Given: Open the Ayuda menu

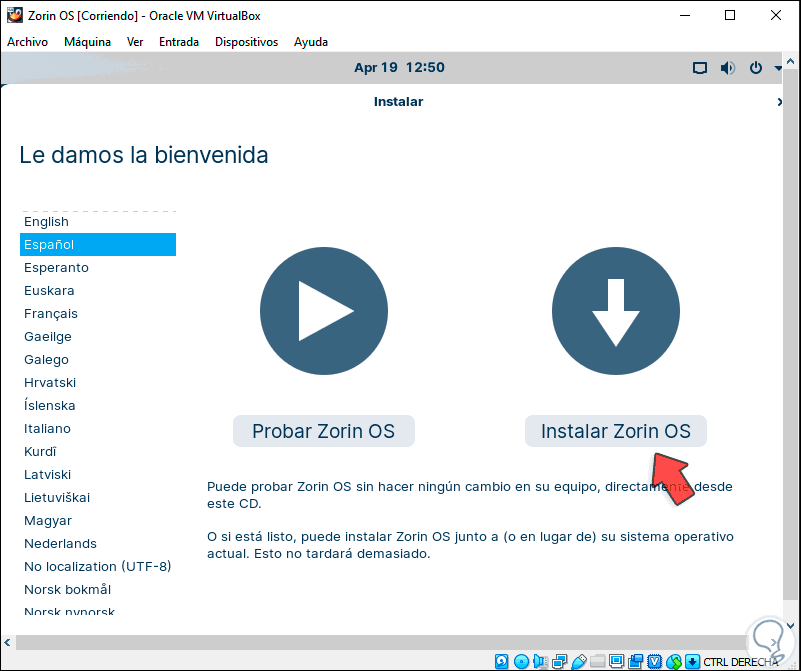Looking at the screenshot, I should 311,42.
